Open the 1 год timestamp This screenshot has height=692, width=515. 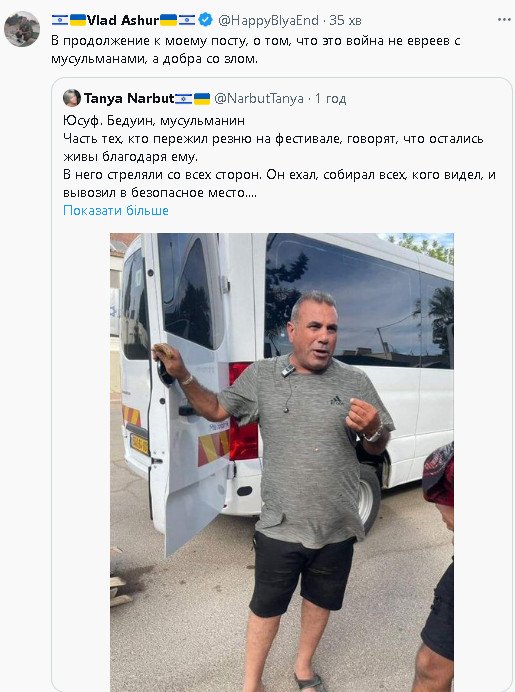click(330, 98)
